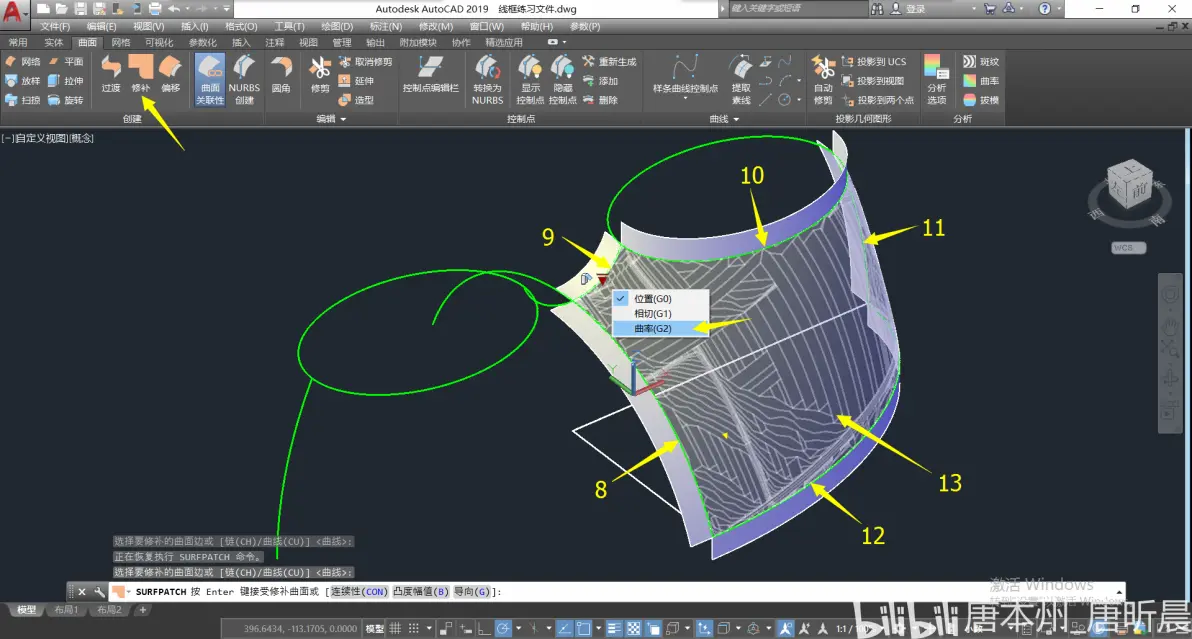
Task: Click the 网络 (Network) surface tool
Action: [23, 62]
